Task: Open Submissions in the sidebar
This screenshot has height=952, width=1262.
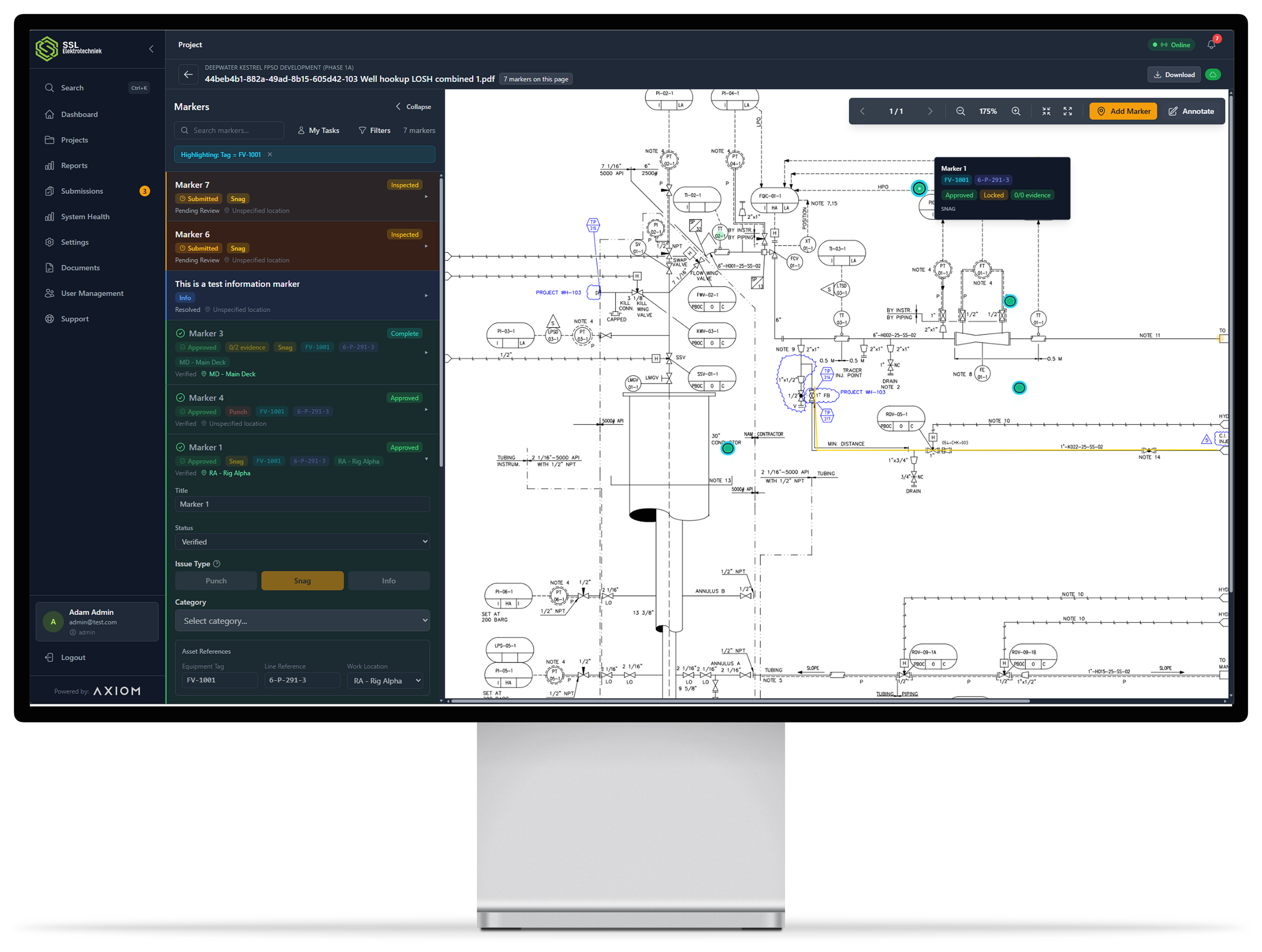Action: click(x=82, y=191)
